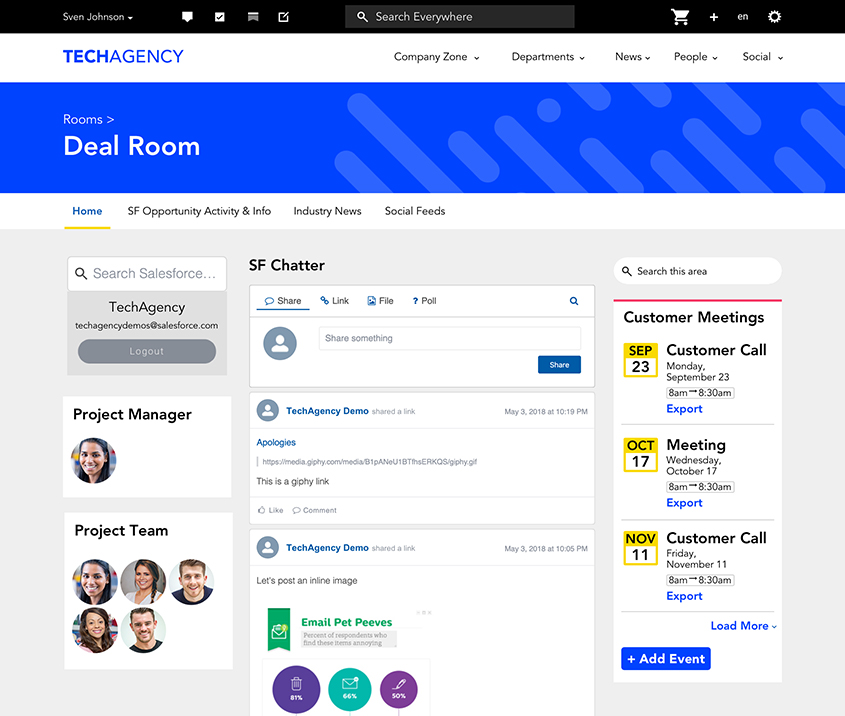845x716 pixels.
Task: Click the user avatar beside Share something
Action: 280,343
